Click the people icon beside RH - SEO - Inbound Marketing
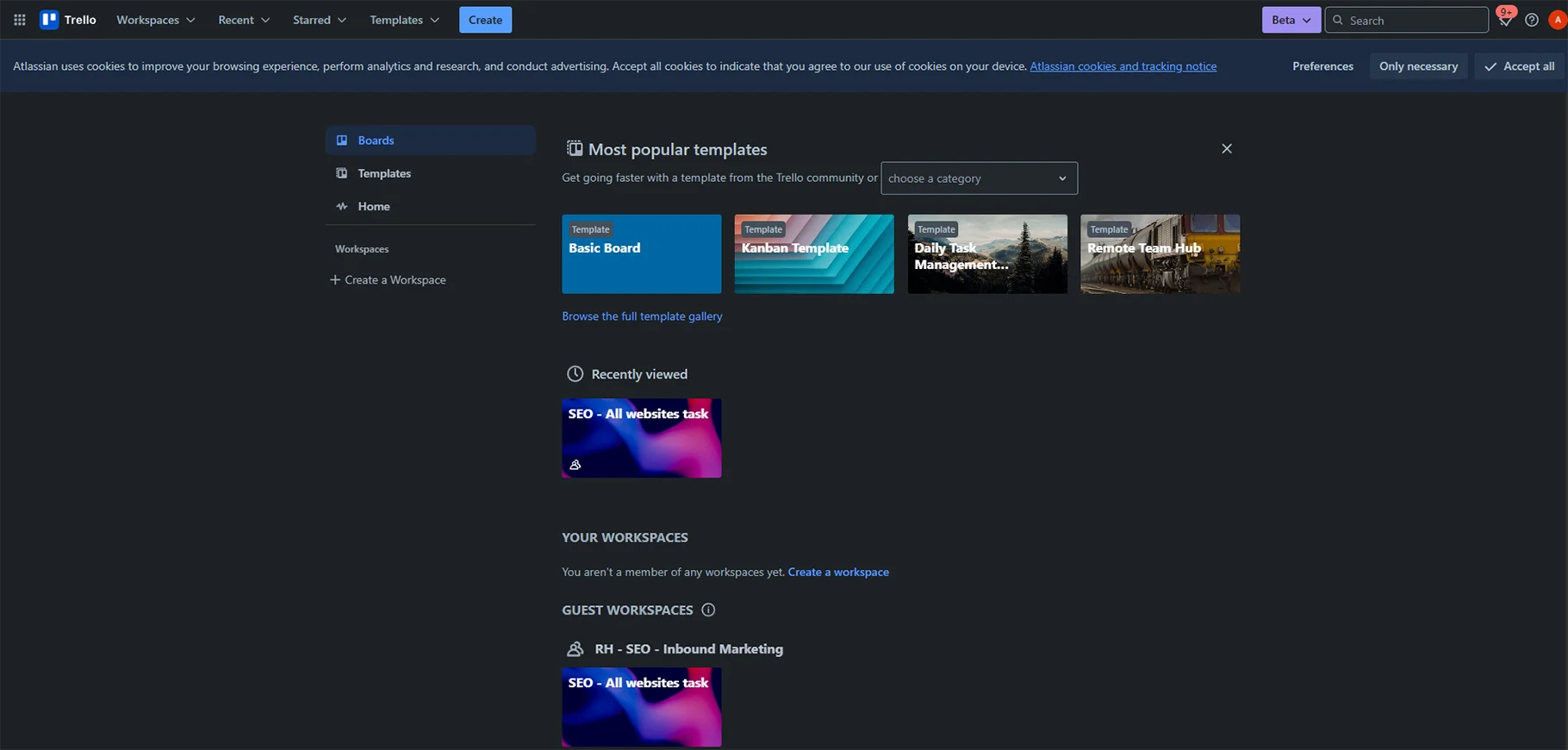 (x=575, y=649)
